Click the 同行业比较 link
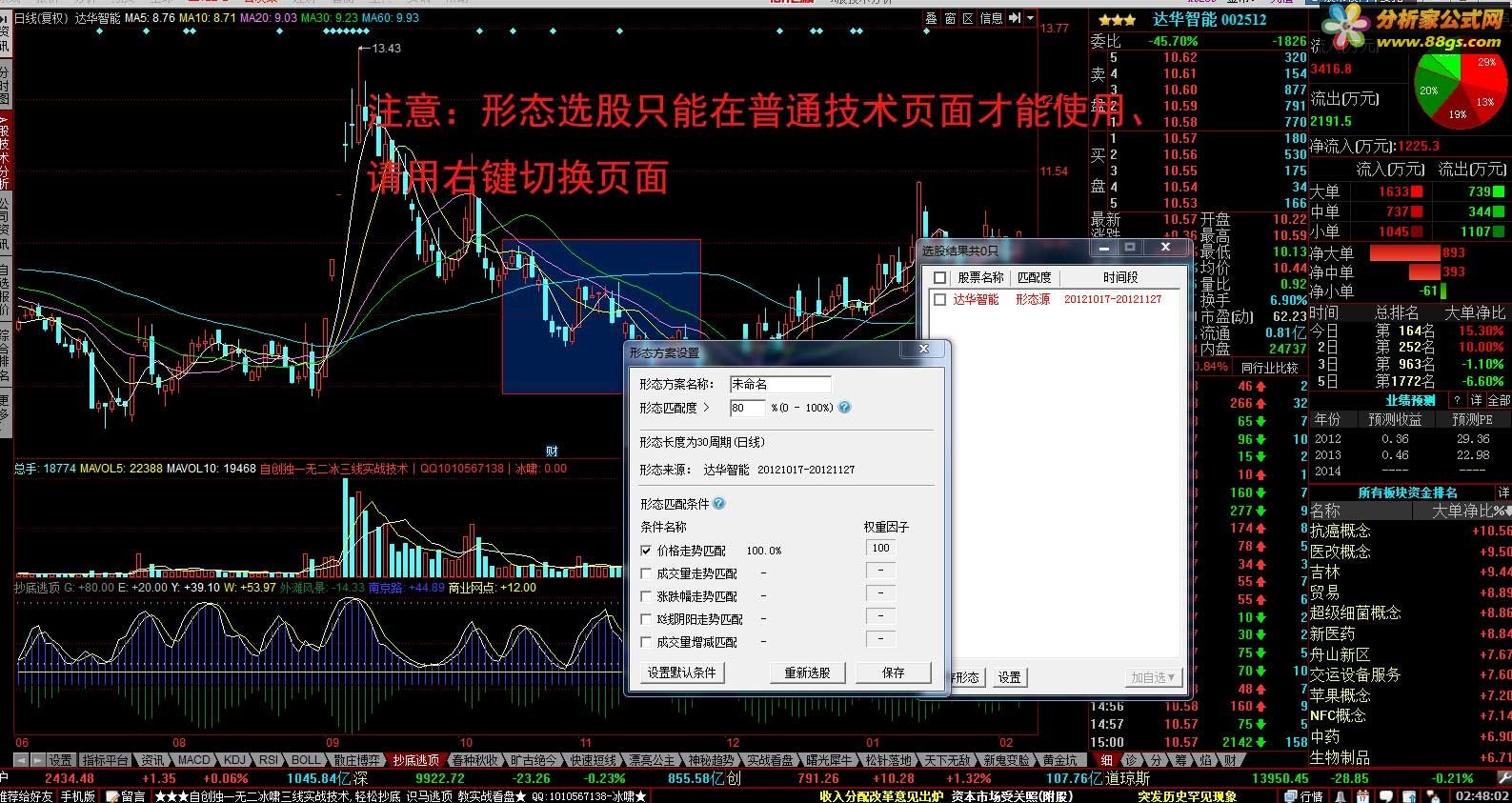Image resolution: width=1512 pixels, height=803 pixels. (1269, 367)
